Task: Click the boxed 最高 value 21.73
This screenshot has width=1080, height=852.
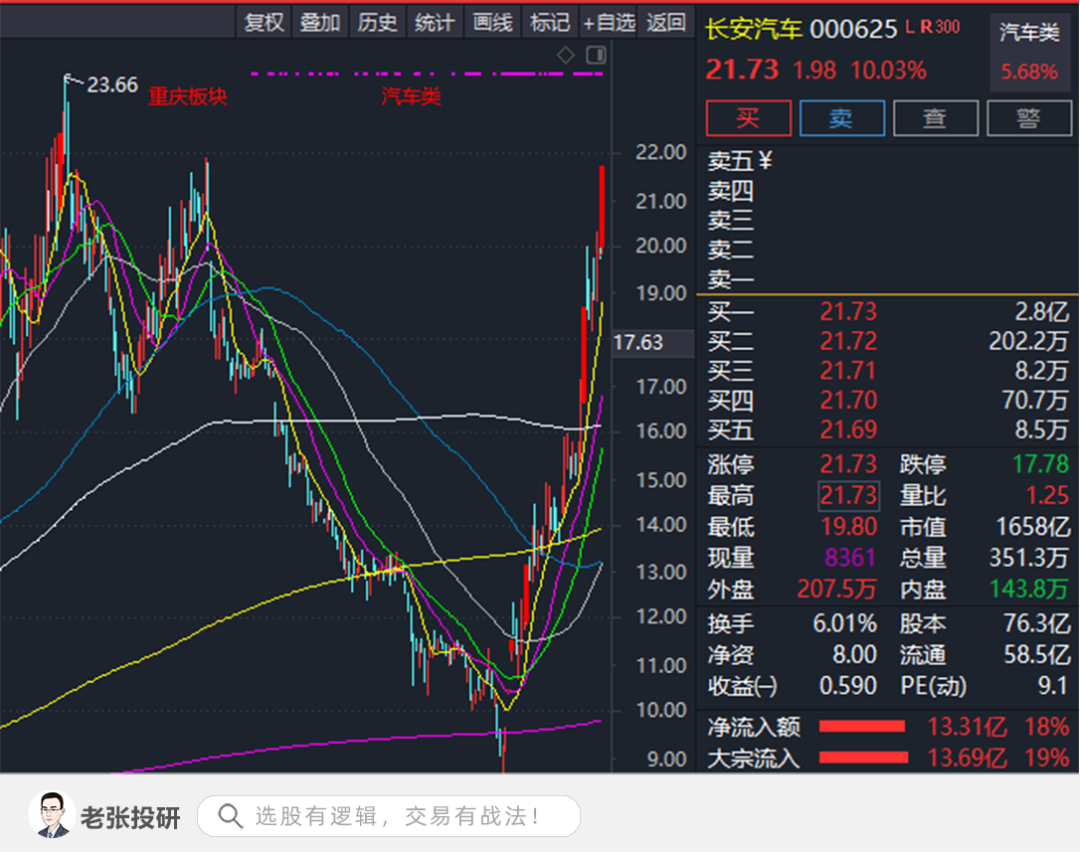Action: click(848, 495)
